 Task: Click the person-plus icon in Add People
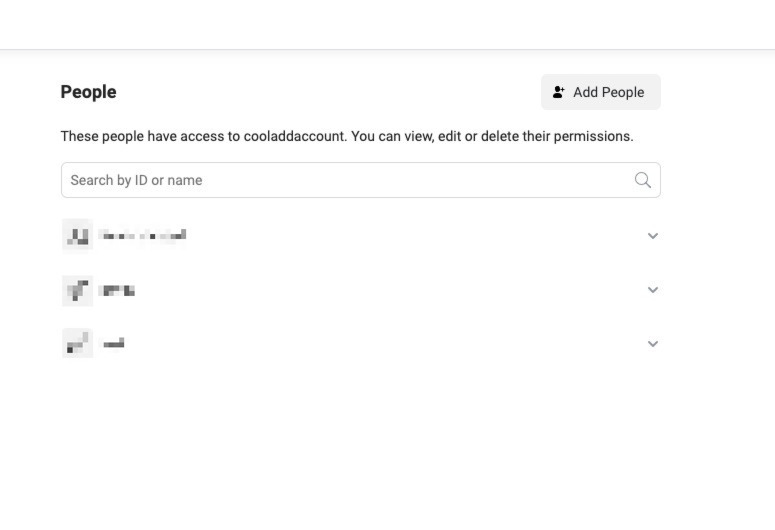tap(558, 92)
